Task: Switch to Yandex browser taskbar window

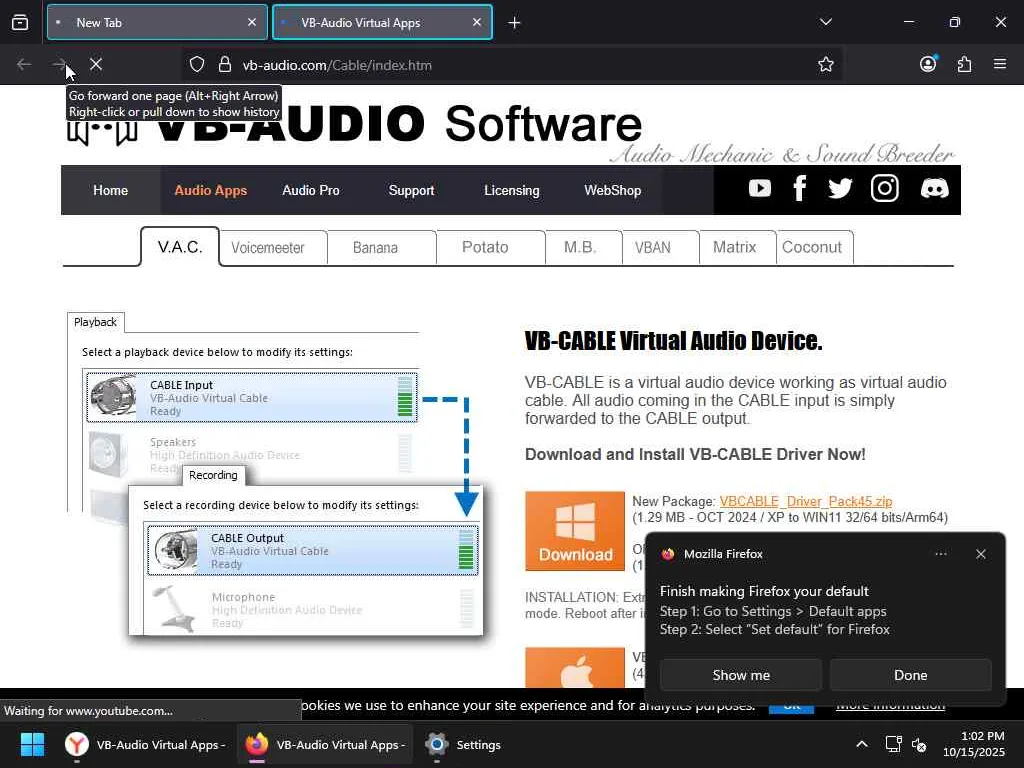Action: tap(146, 744)
